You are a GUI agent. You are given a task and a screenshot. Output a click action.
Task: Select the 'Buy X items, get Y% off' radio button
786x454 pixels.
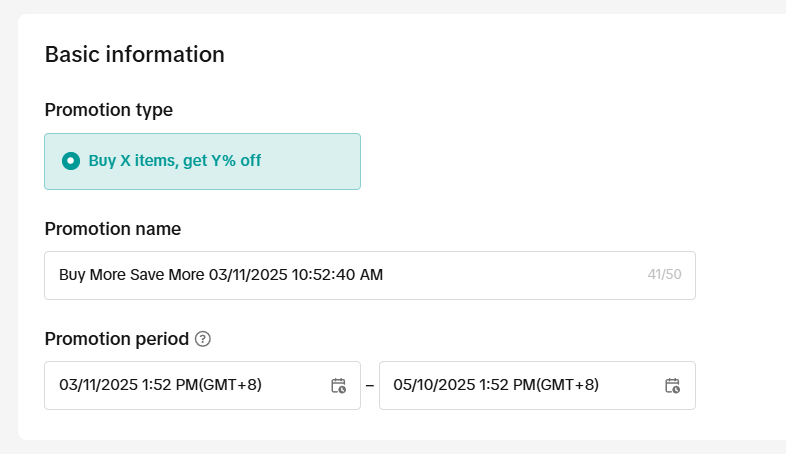(x=71, y=161)
